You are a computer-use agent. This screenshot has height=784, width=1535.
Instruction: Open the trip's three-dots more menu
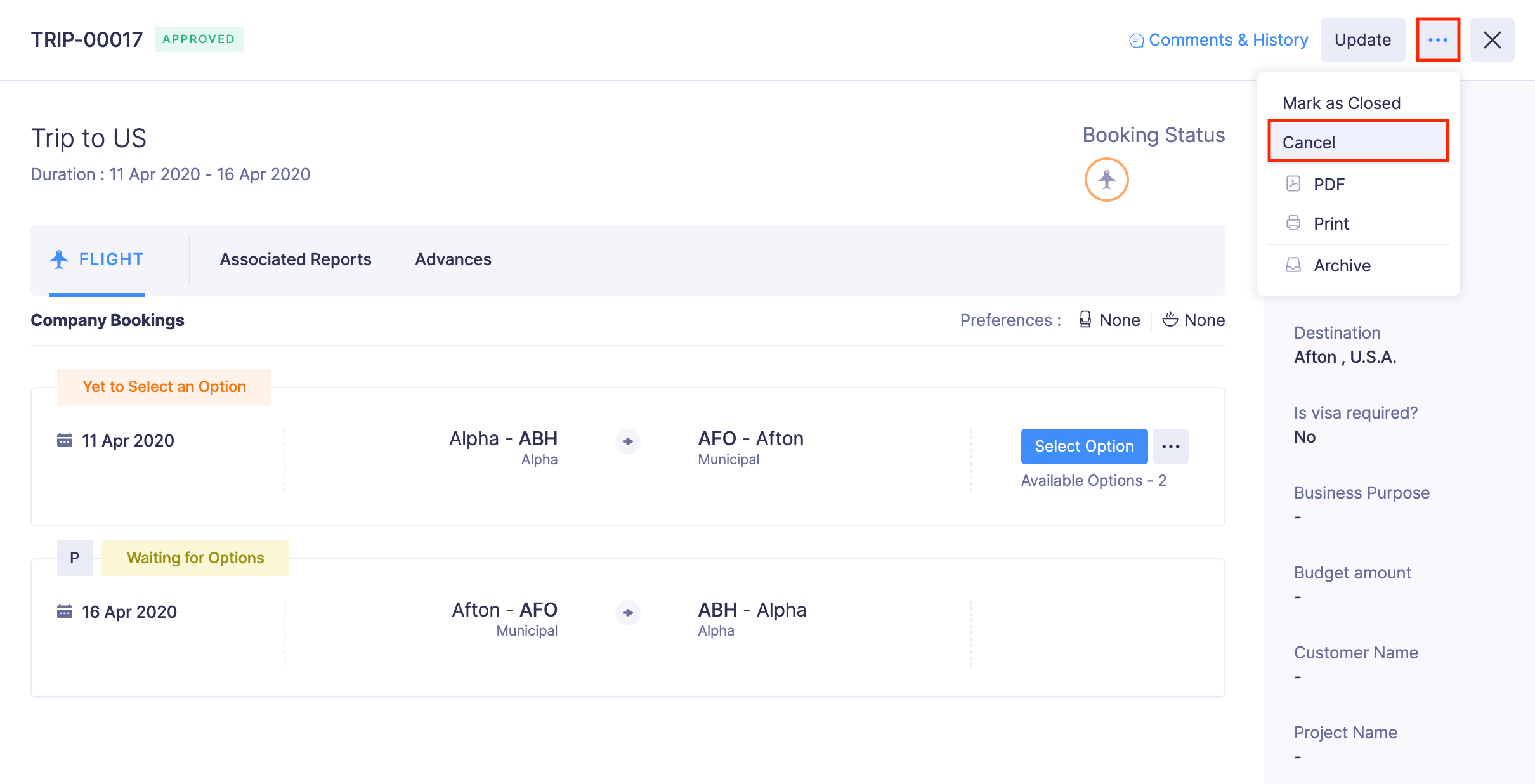coord(1437,40)
